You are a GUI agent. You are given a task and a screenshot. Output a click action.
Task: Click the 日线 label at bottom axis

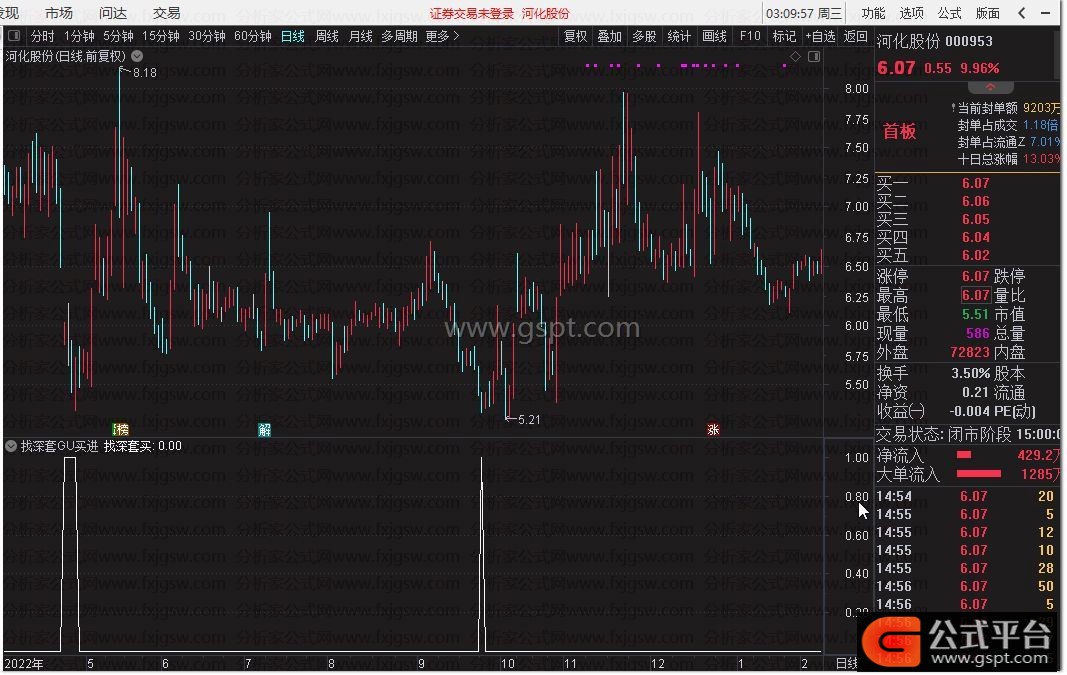pos(846,663)
